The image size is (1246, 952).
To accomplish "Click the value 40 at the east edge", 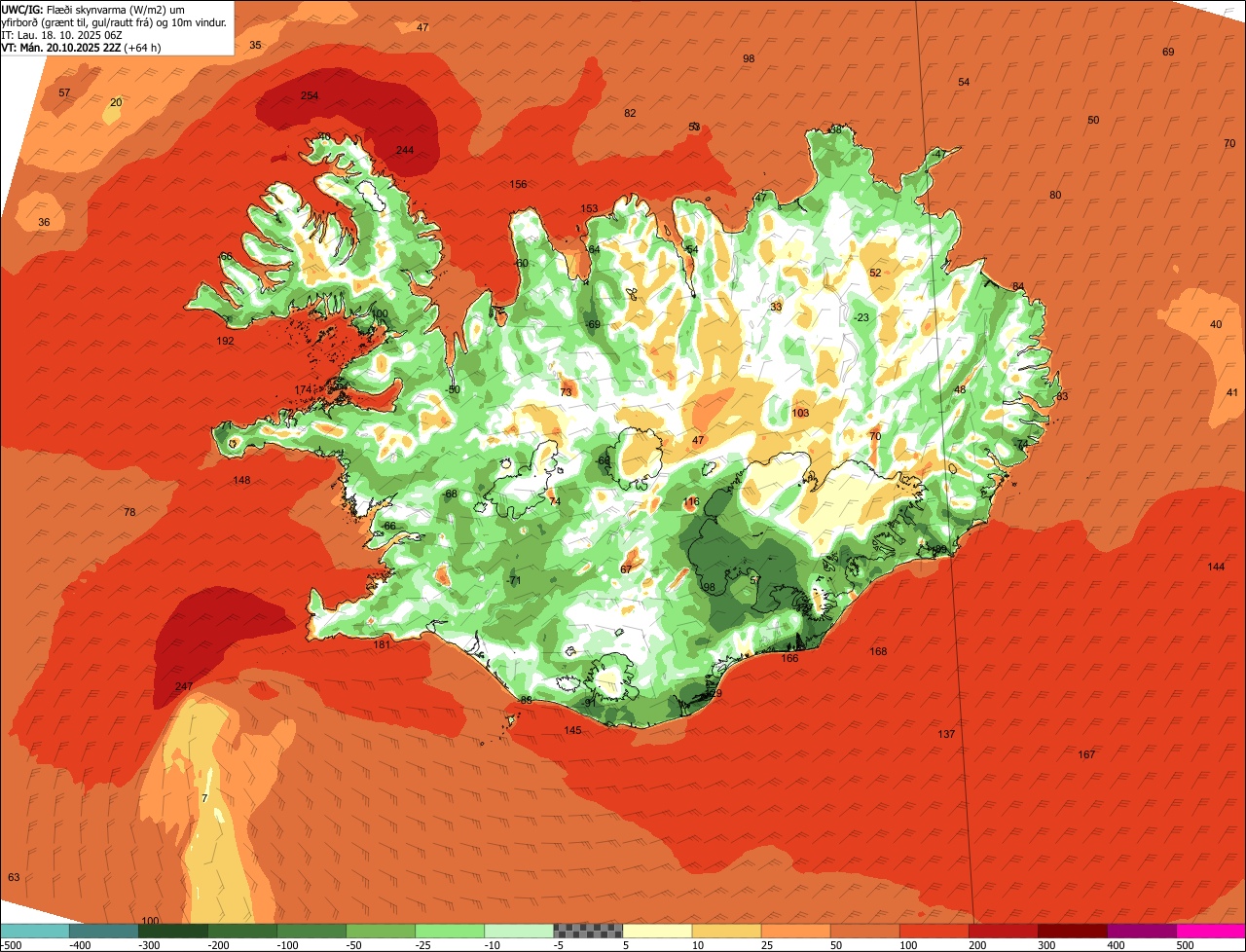I will click(x=1216, y=324).
